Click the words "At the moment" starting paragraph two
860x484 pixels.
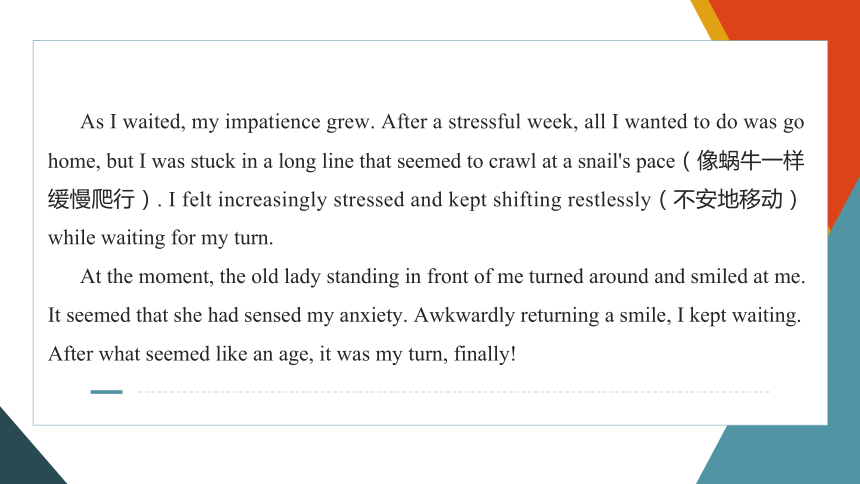coord(145,277)
